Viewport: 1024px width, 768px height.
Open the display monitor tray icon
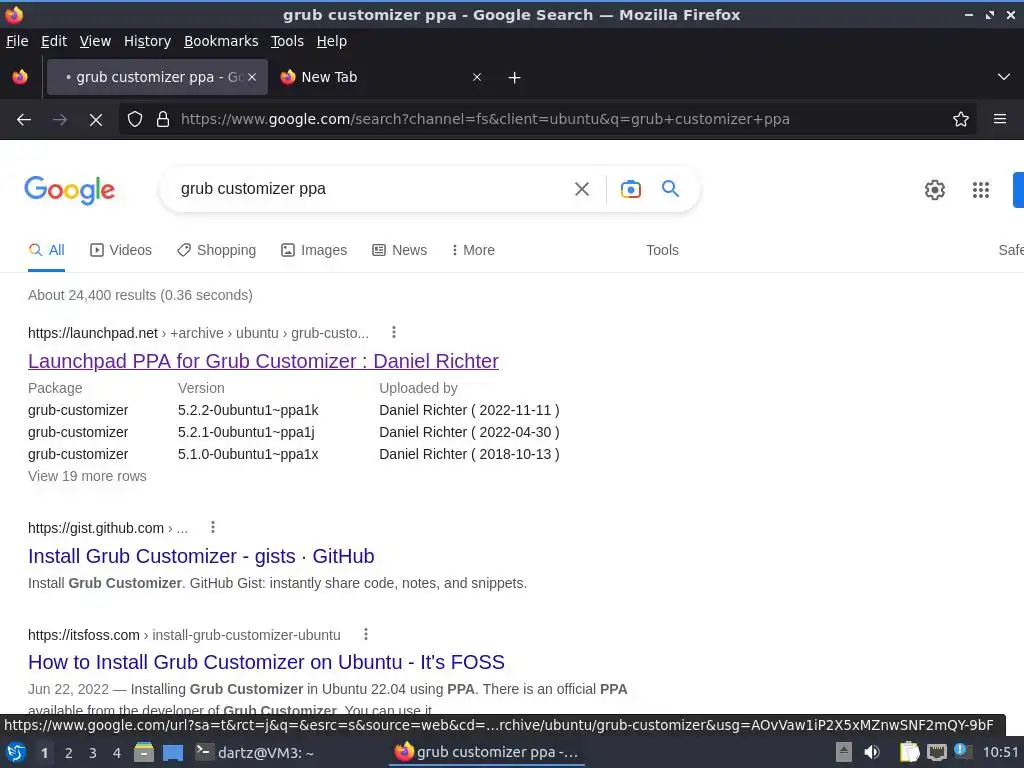936,752
